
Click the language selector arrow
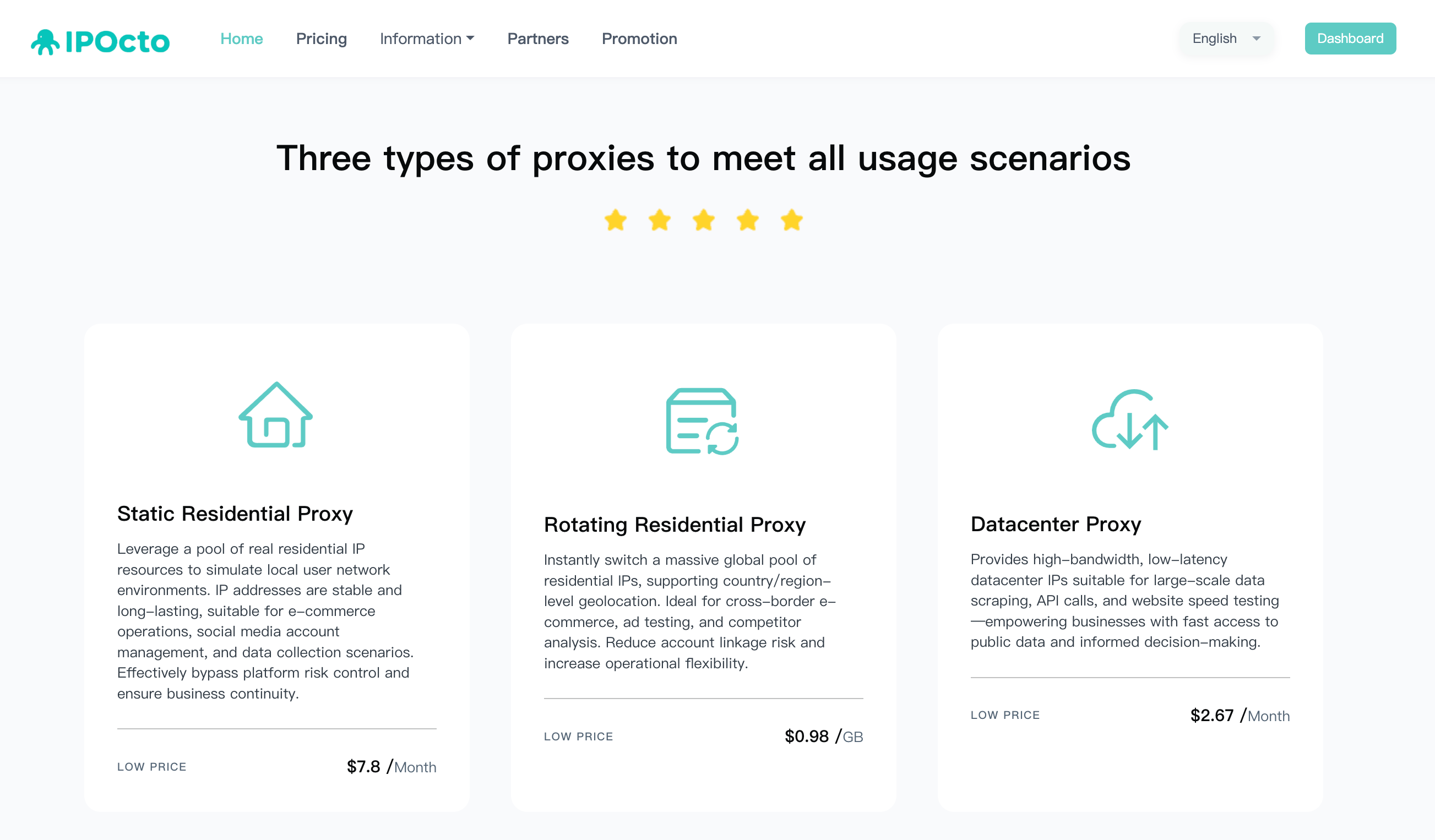point(1256,39)
